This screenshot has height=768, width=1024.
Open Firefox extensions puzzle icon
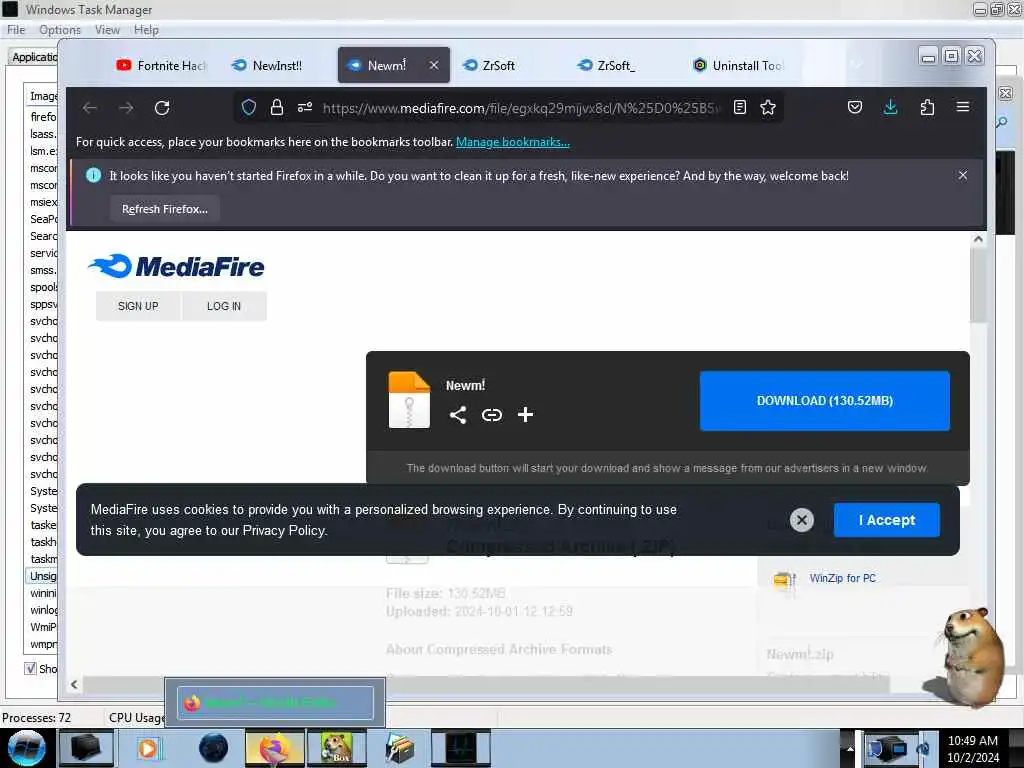coord(927,107)
